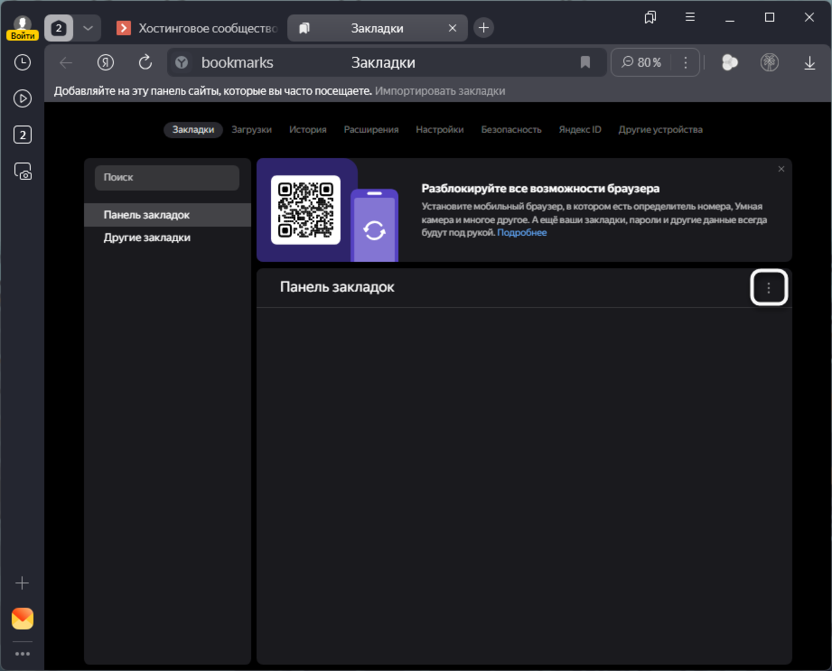This screenshot has width=832, height=671.
Task: Open sidebar options via three-dots icon
Action: coord(22,653)
